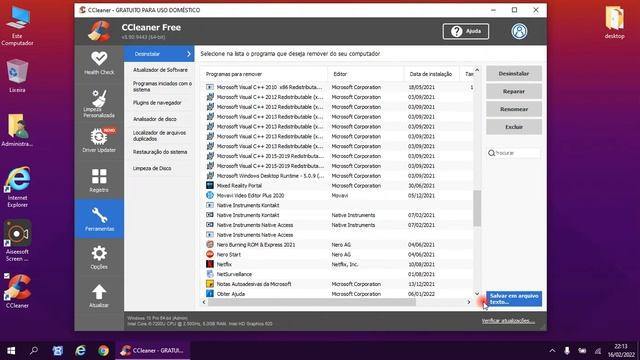This screenshot has width=640, height=360.
Task: Sort by Editor column header
Action: point(366,74)
